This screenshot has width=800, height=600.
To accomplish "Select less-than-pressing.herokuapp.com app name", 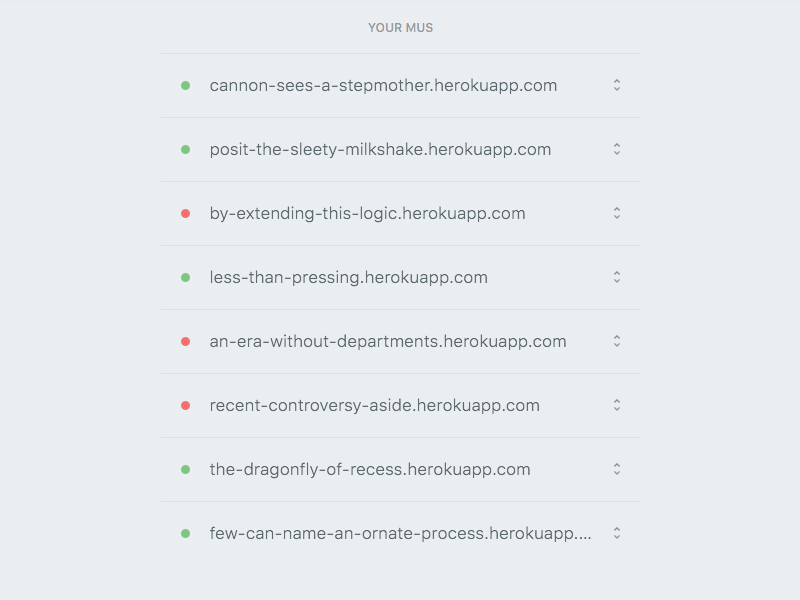I will 348,278.
